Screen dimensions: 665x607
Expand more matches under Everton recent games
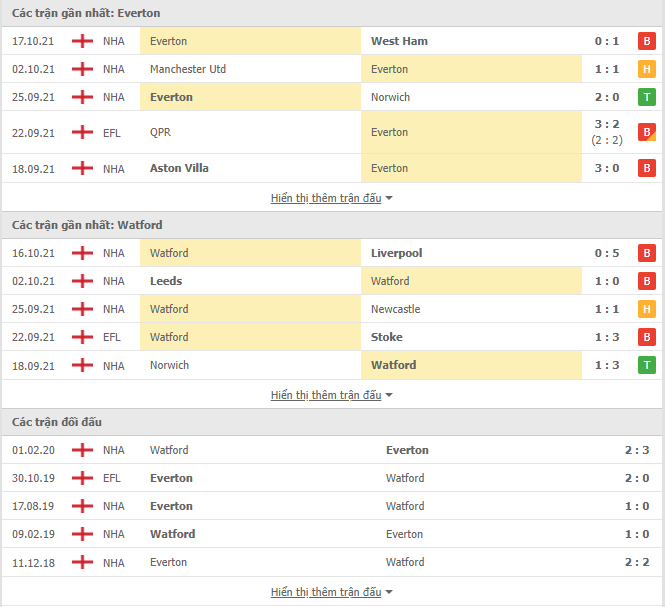point(331,198)
